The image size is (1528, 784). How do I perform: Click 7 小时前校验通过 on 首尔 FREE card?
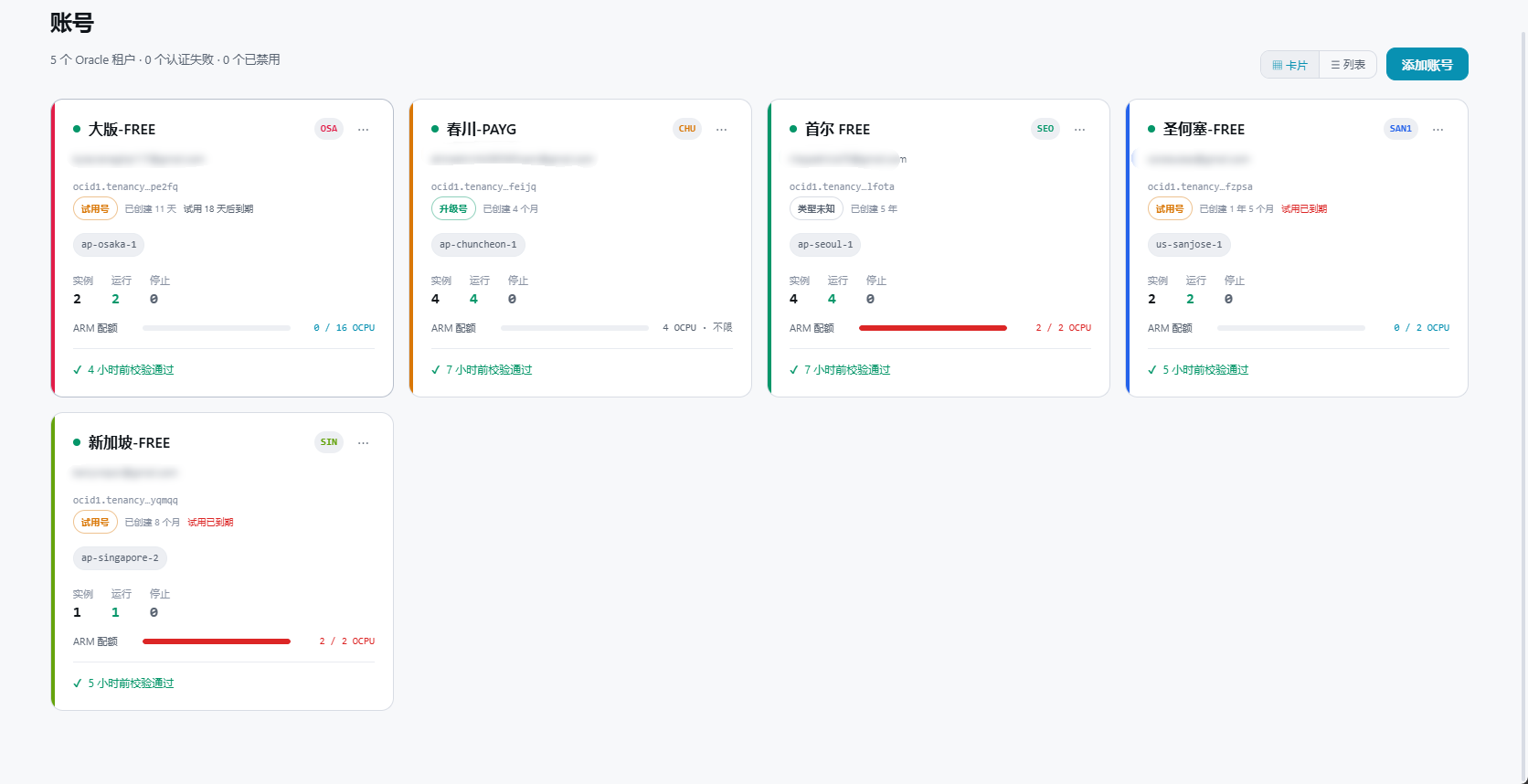[x=847, y=370]
